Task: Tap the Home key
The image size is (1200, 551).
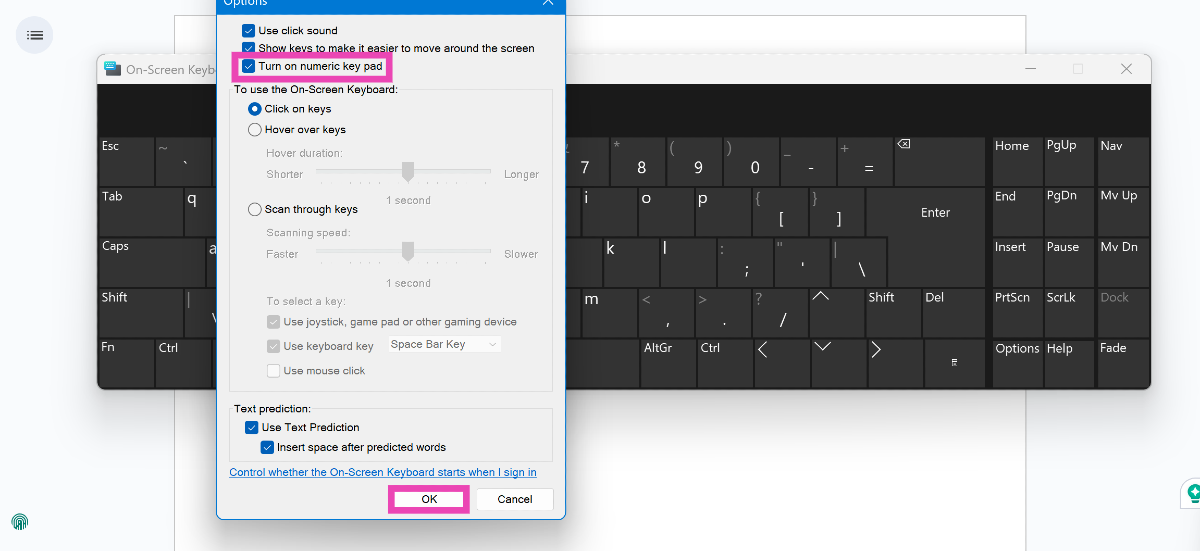Action: [1015, 161]
